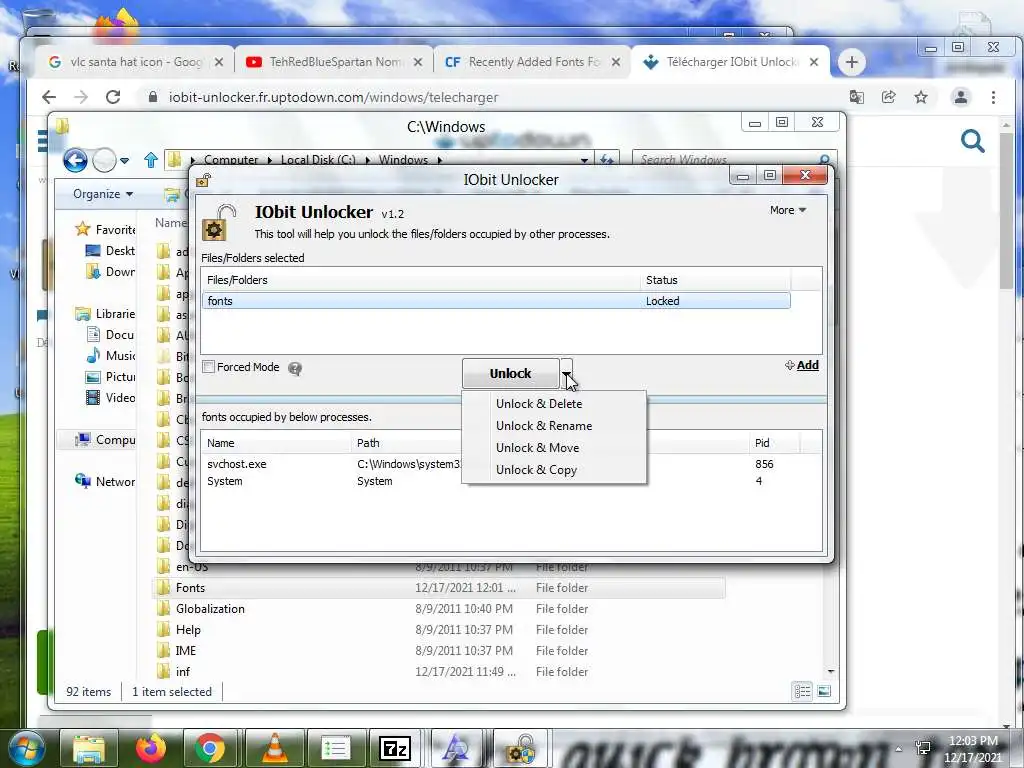Click the Forced Mode help question icon
The image size is (1024, 768).
pyautogui.click(x=295, y=369)
